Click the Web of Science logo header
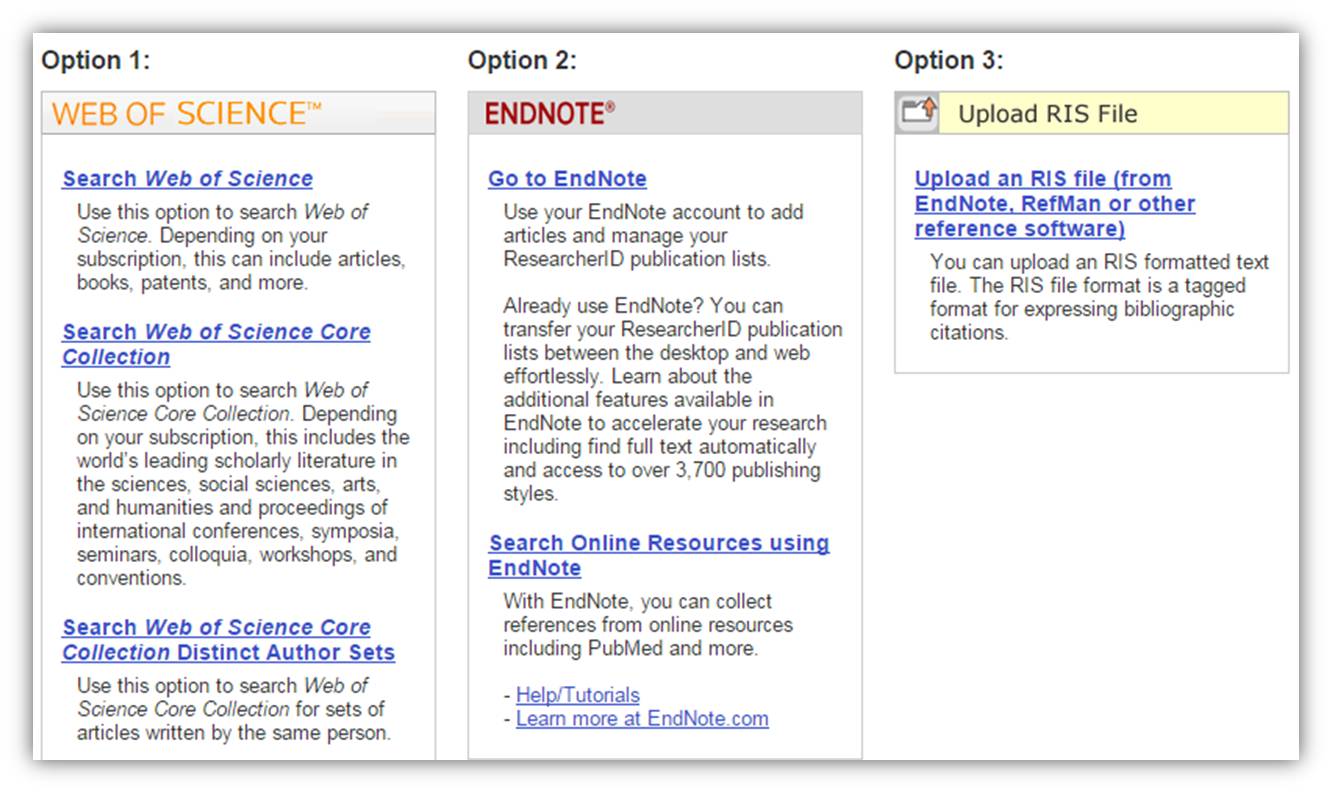The height and width of the screenshot is (793, 1332). [x=187, y=113]
